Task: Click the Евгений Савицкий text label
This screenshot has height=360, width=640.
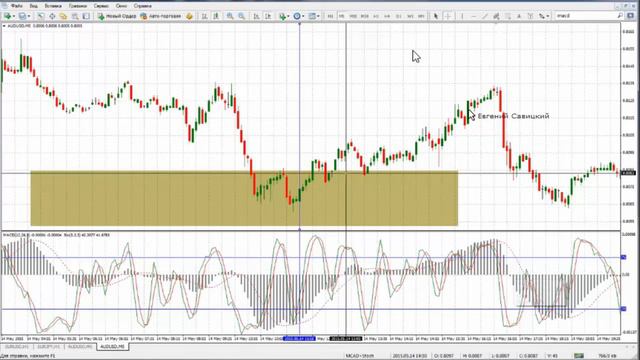Action: click(x=513, y=116)
